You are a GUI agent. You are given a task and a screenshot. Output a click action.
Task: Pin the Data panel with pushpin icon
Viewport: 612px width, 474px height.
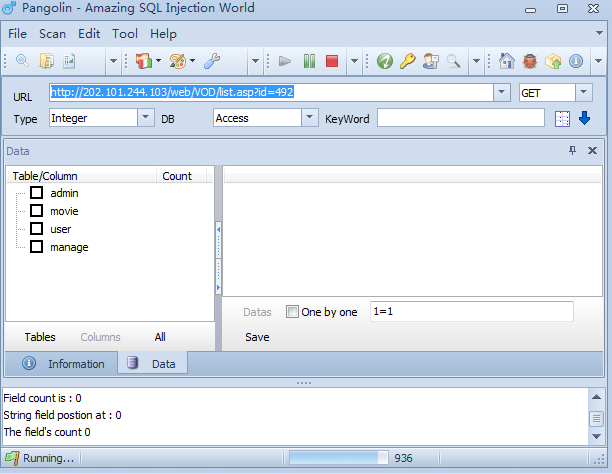click(x=572, y=150)
